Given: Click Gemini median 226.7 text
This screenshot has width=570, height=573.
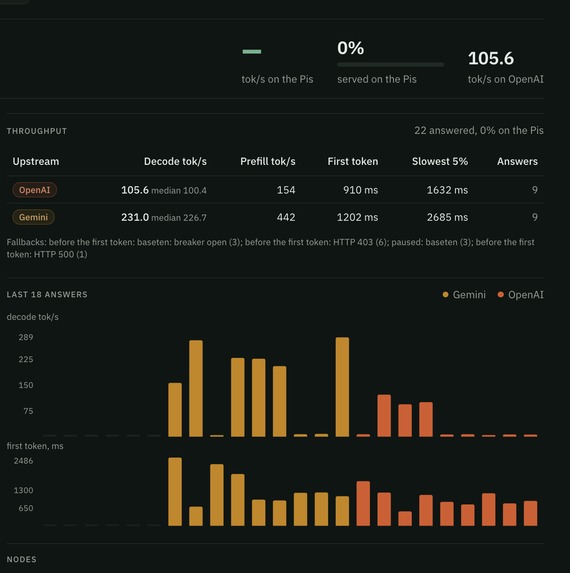Looking at the screenshot, I should pos(179,218).
